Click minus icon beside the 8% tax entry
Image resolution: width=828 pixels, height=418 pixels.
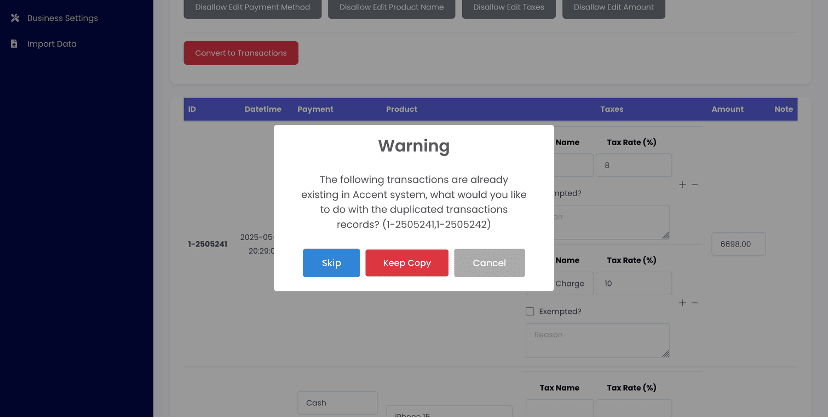[x=695, y=185]
